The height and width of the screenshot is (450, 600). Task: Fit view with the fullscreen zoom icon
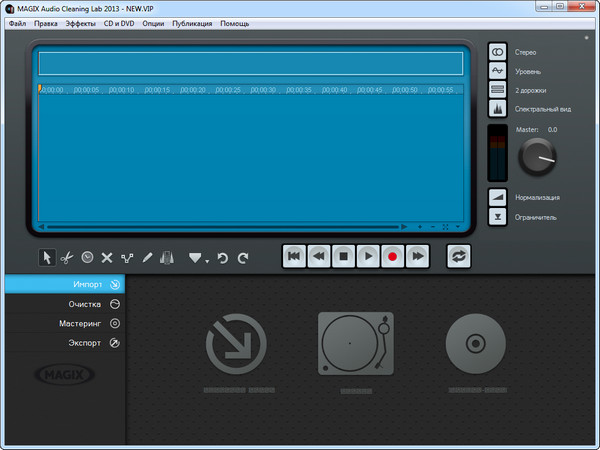pyautogui.click(x=445, y=227)
